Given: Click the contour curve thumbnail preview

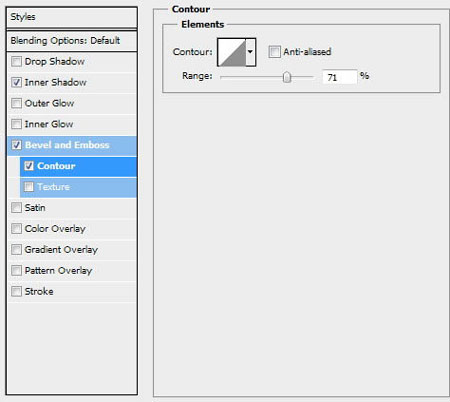Looking at the screenshot, I should [232, 52].
